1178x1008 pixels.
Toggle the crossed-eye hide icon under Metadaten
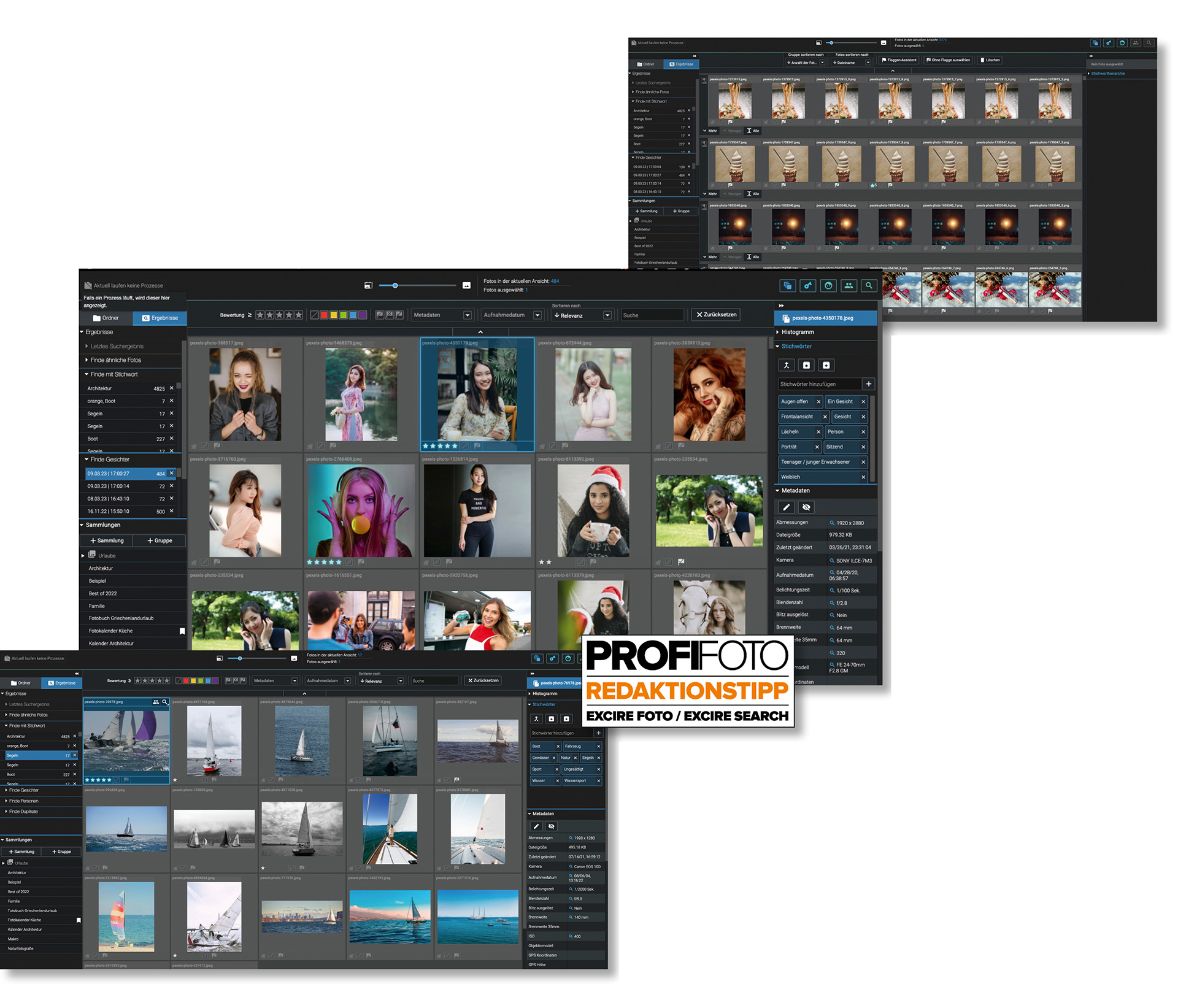[x=806, y=507]
